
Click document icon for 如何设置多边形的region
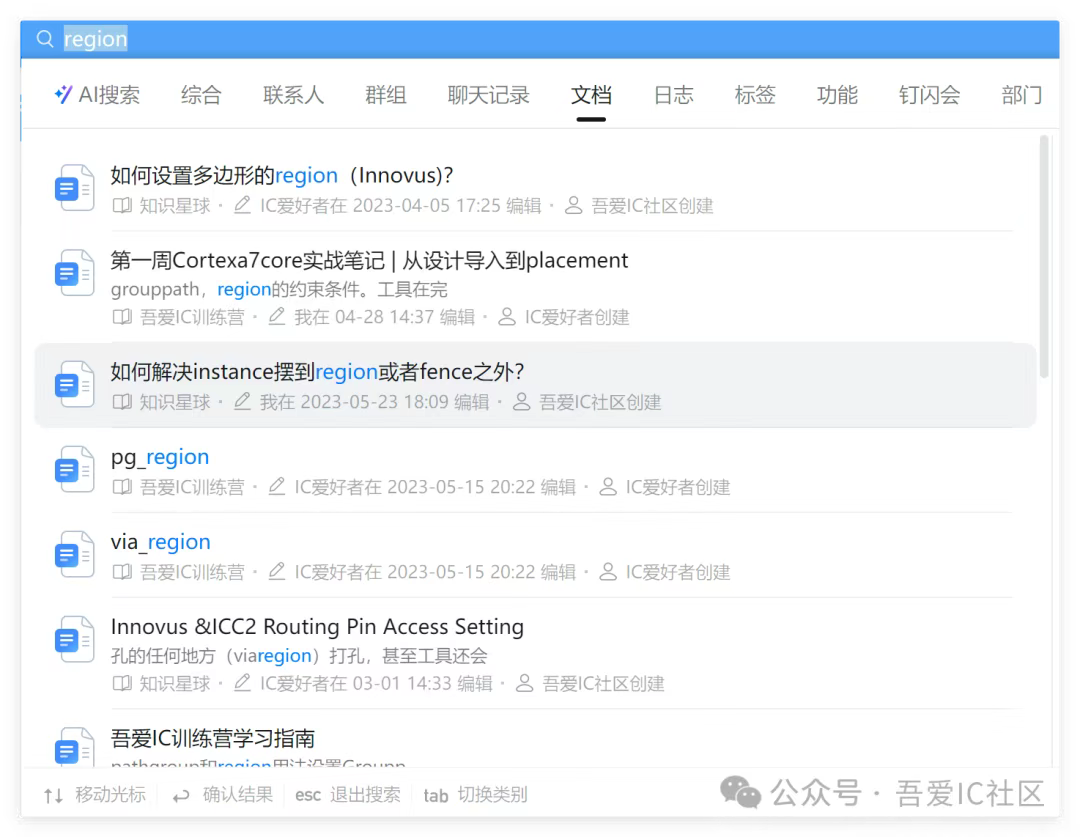(74, 187)
